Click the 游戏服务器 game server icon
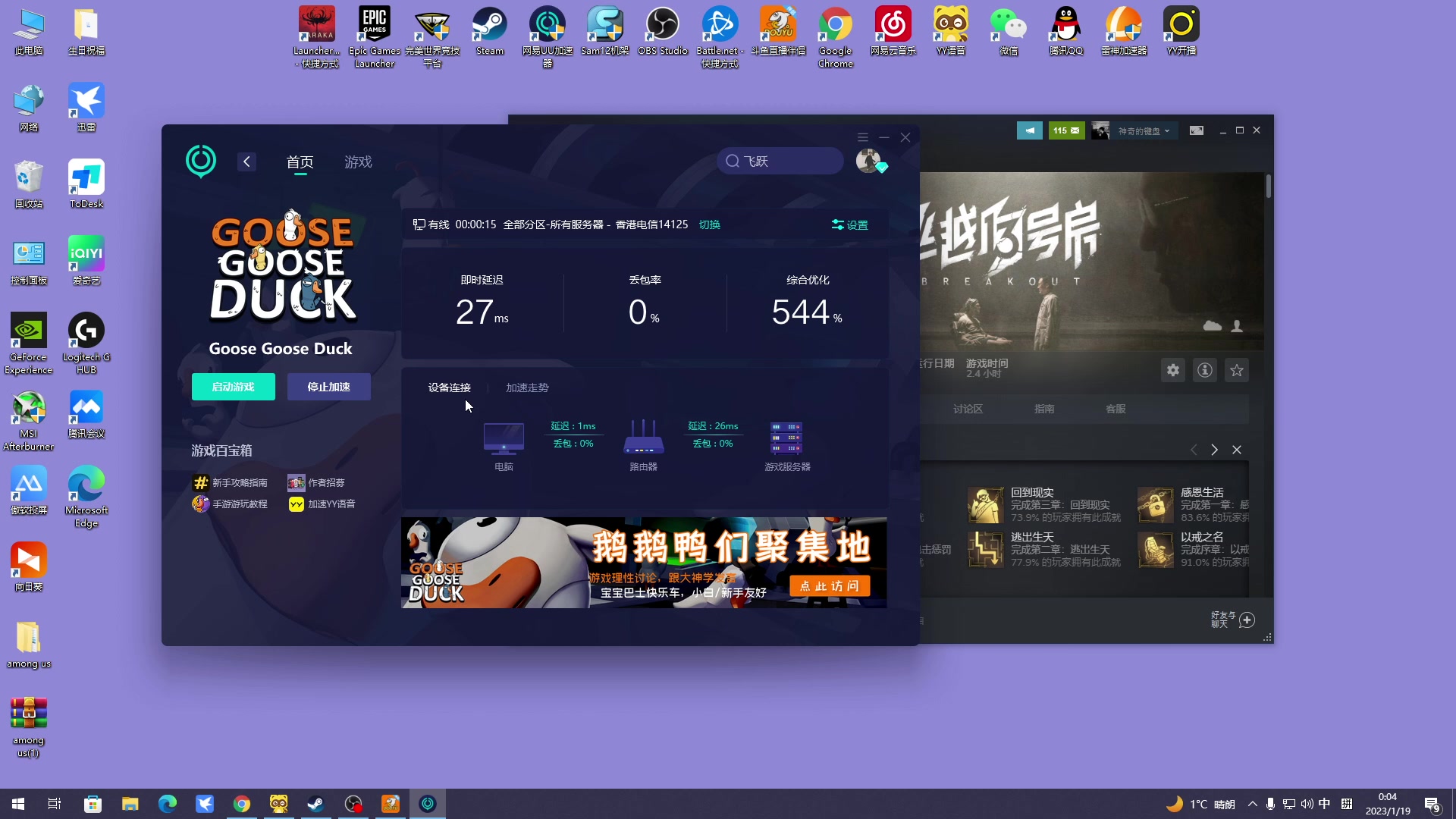1456x819 pixels. point(786,438)
